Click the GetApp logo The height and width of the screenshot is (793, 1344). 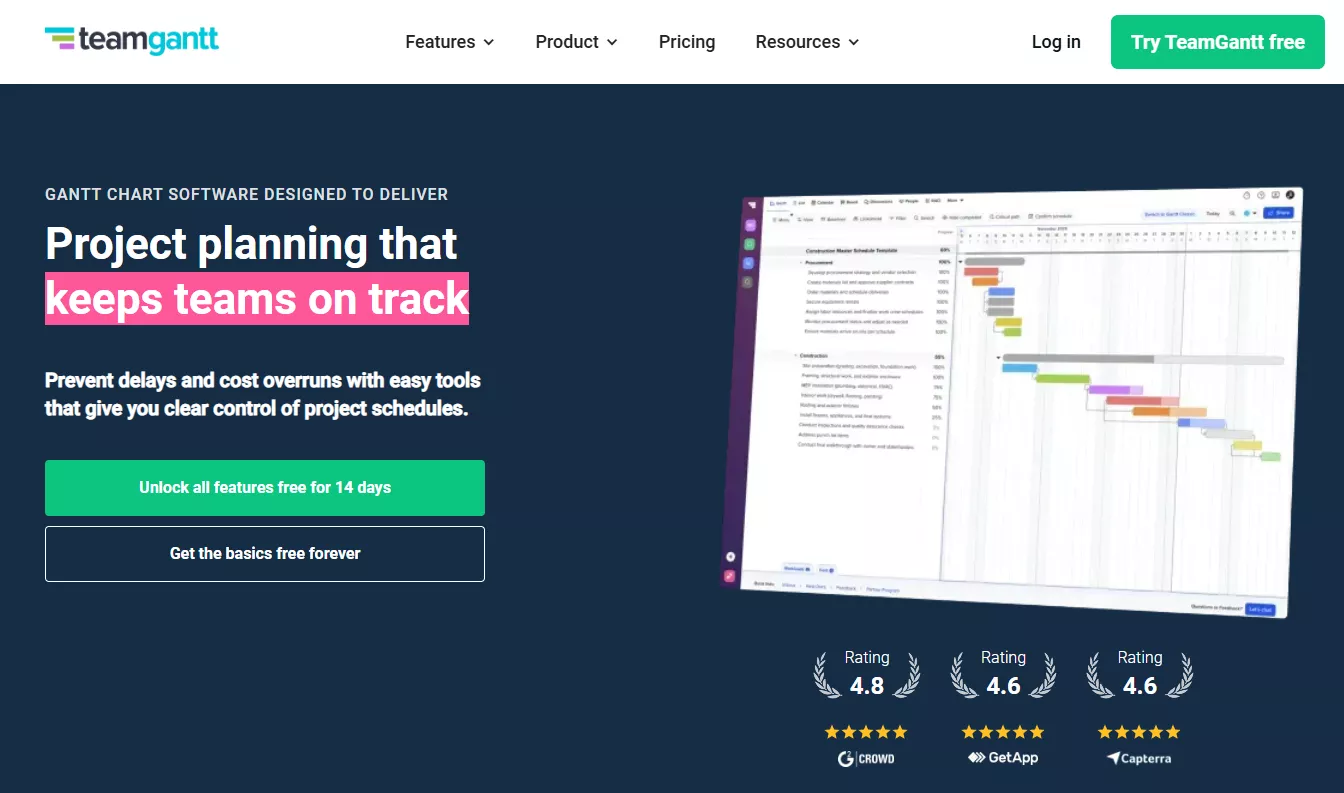click(x=1003, y=758)
